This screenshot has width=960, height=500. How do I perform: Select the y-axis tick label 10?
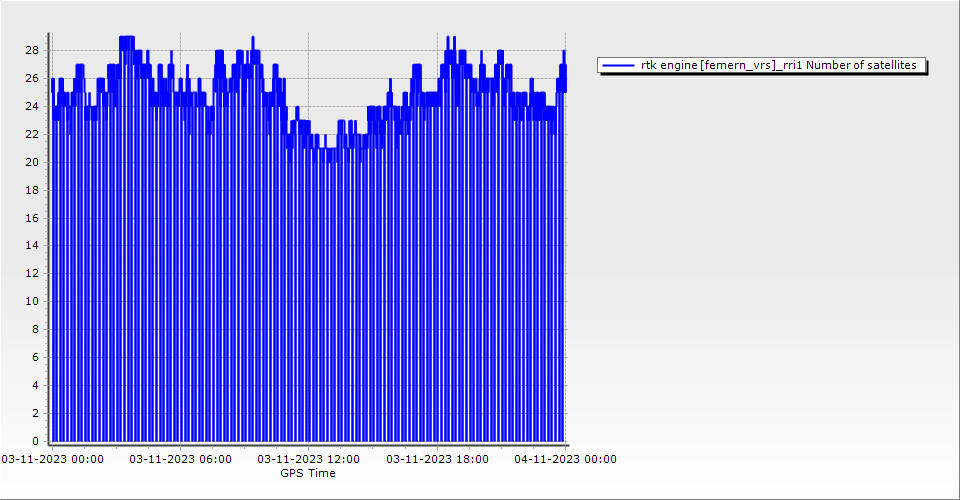click(32, 301)
